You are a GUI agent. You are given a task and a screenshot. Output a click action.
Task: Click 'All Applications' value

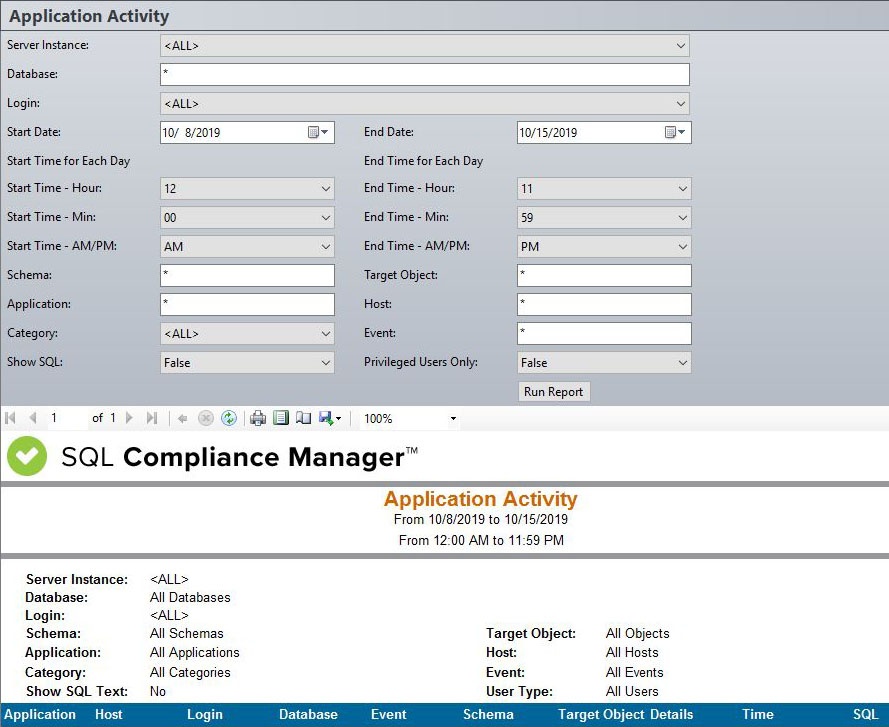coord(194,653)
